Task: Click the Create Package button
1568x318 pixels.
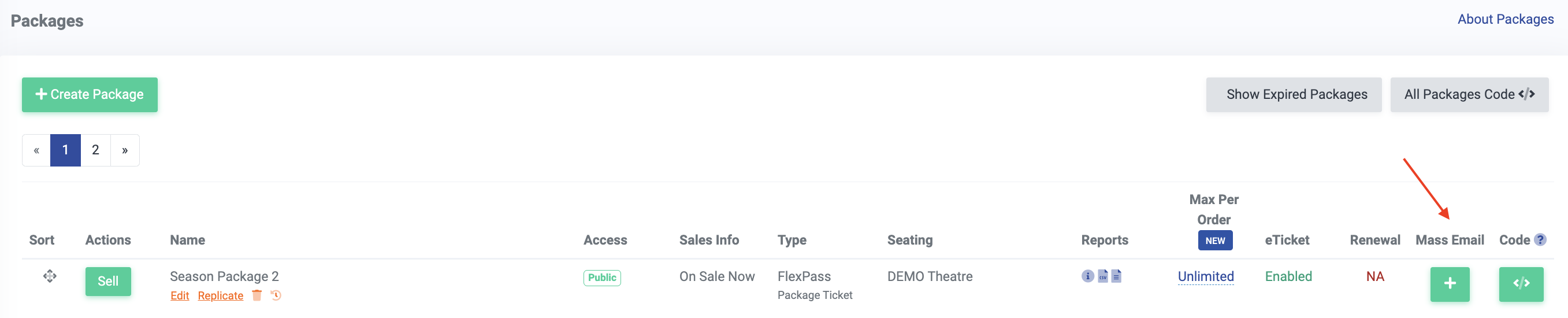Action: pyautogui.click(x=90, y=94)
